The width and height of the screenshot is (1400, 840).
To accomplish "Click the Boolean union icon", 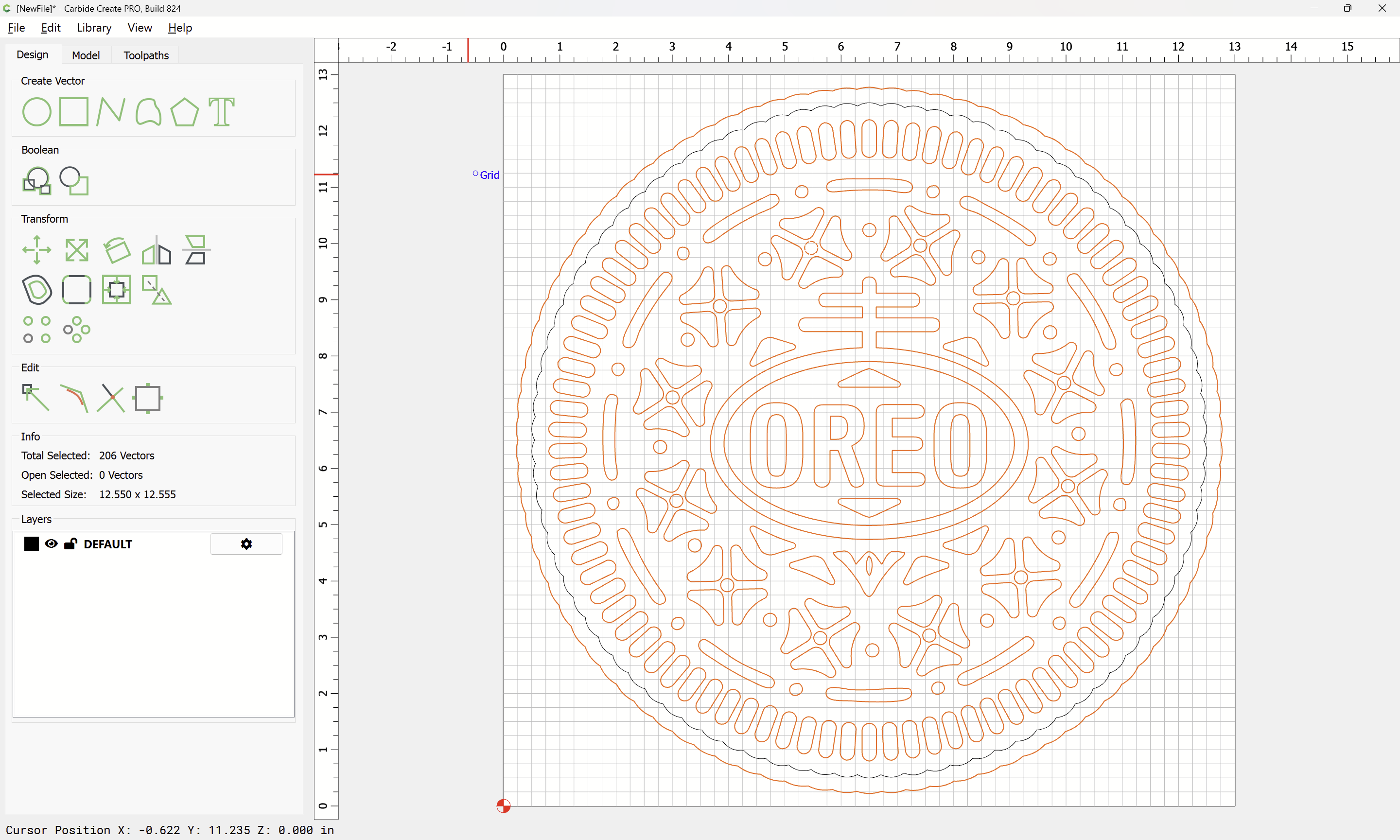I will click(x=37, y=181).
